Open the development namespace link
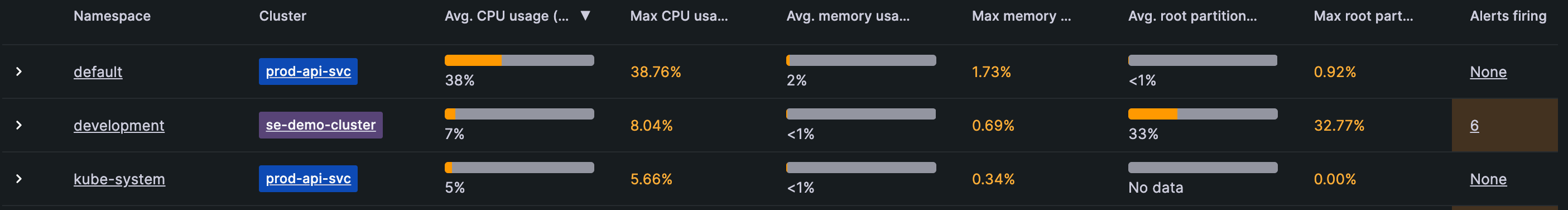This screenshot has height=210, width=1568. tap(119, 126)
